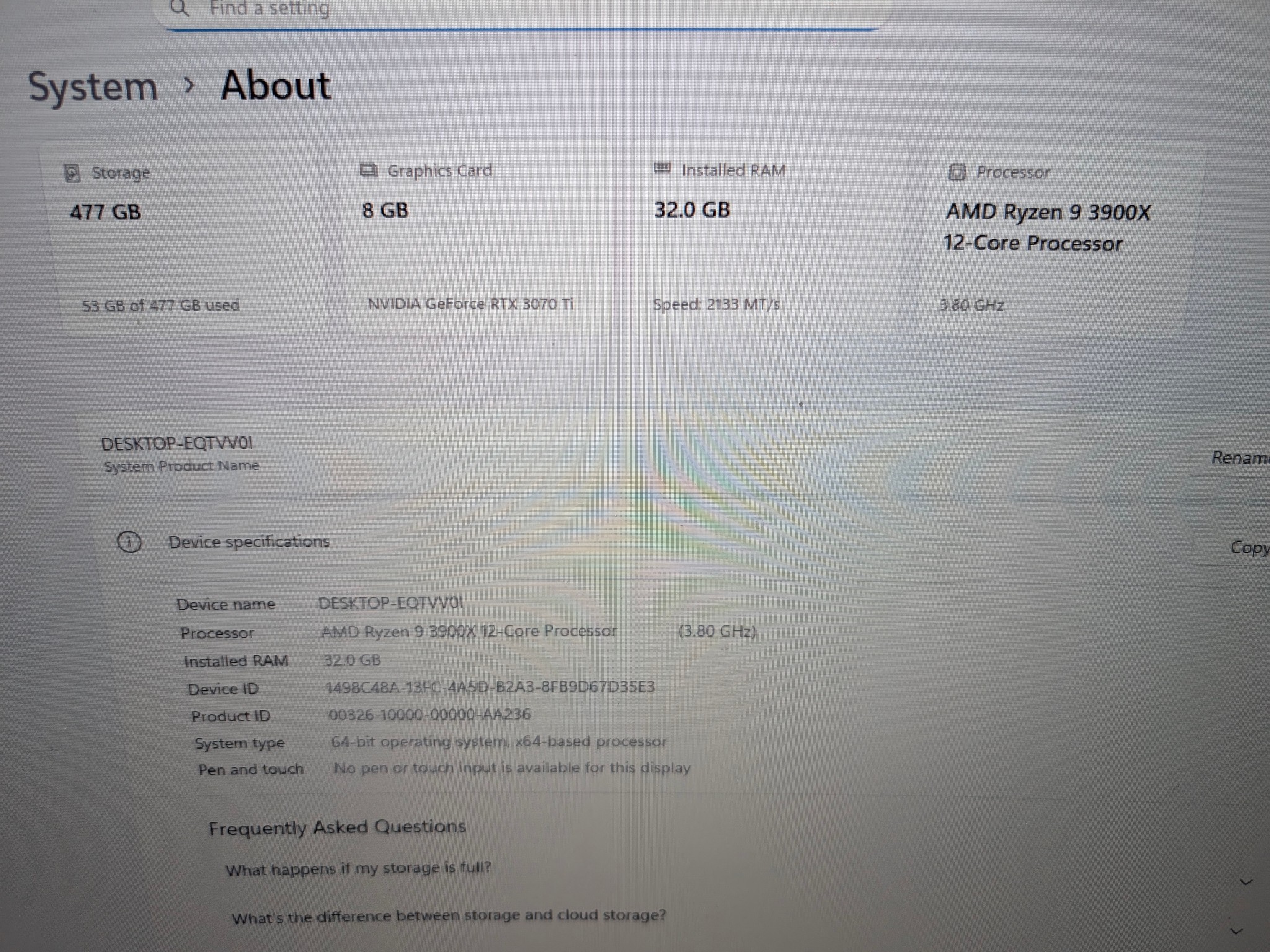Focus the Find a setting field
Image resolution: width=1270 pixels, height=952 pixels.
[522, 12]
